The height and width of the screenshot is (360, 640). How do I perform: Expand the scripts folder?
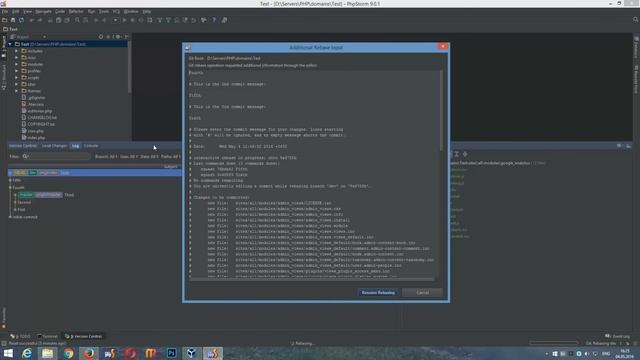[17, 78]
